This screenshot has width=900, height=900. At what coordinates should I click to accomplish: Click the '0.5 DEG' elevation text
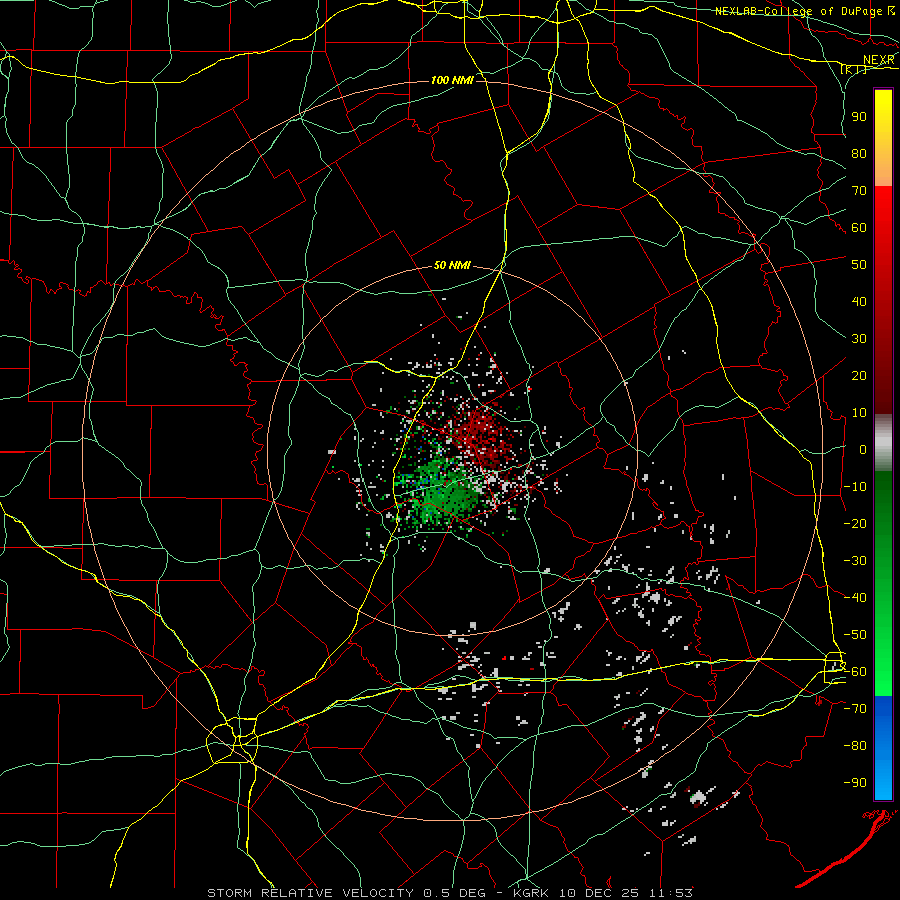click(454, 893)
